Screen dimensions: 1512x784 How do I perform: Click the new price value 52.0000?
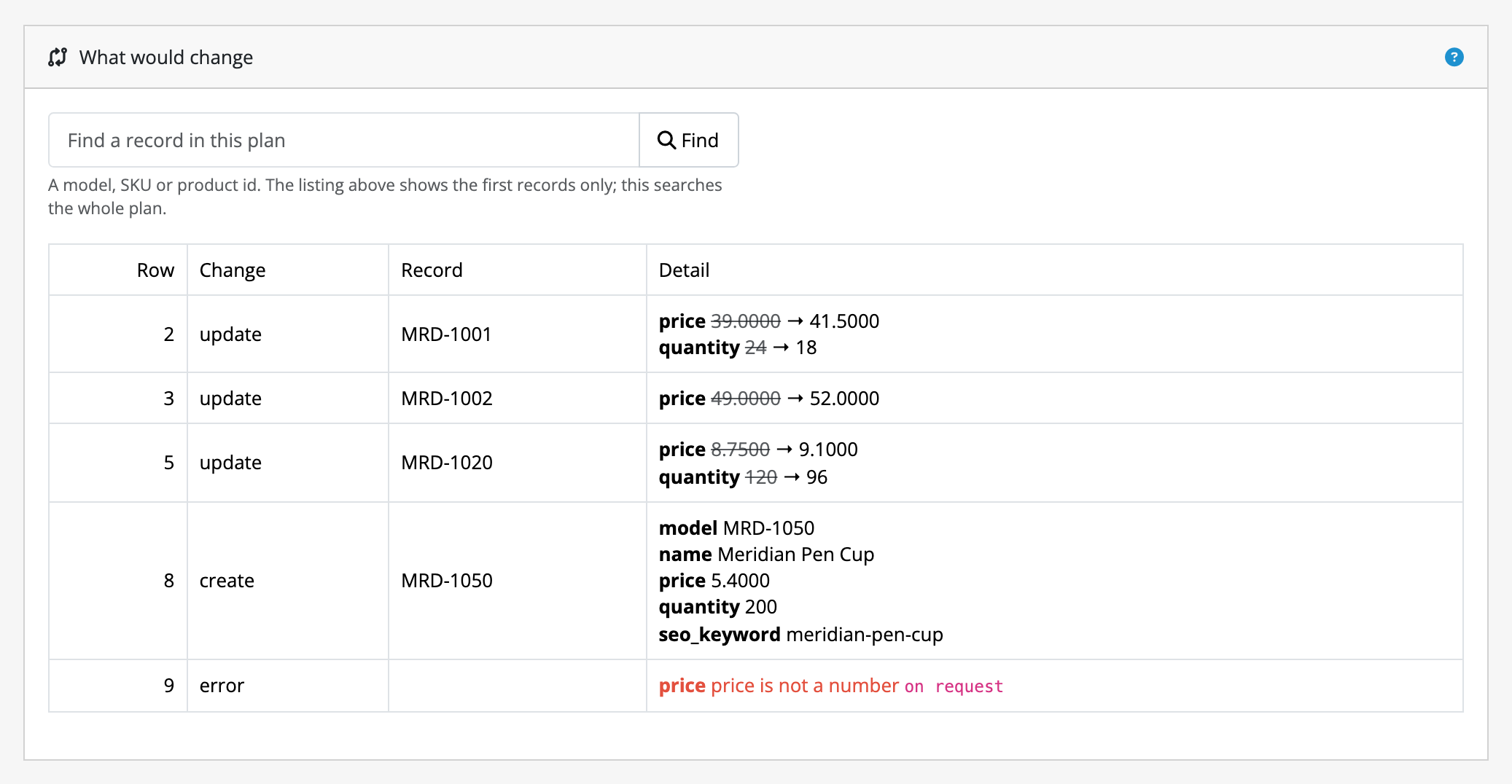click(x=844, y=399)
